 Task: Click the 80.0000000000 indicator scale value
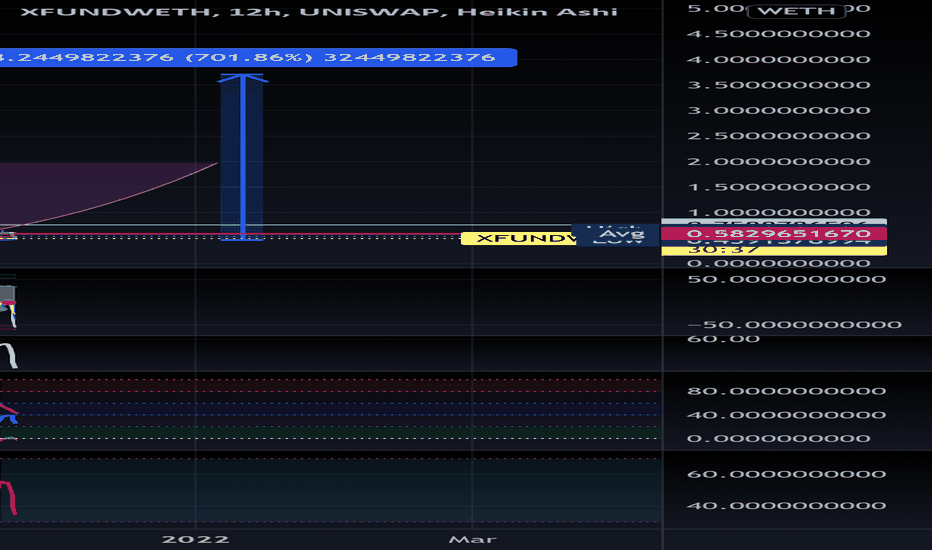(786, 391)
